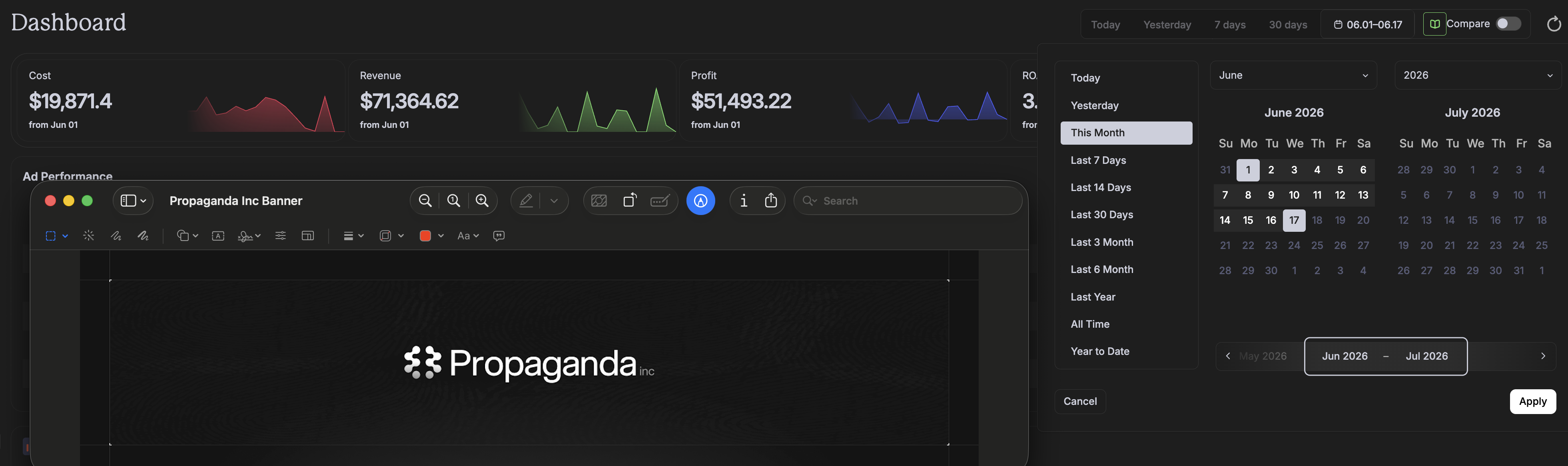Toggle the blue Markup toolbar button
Screen dimensions: 1568x466
700,201
